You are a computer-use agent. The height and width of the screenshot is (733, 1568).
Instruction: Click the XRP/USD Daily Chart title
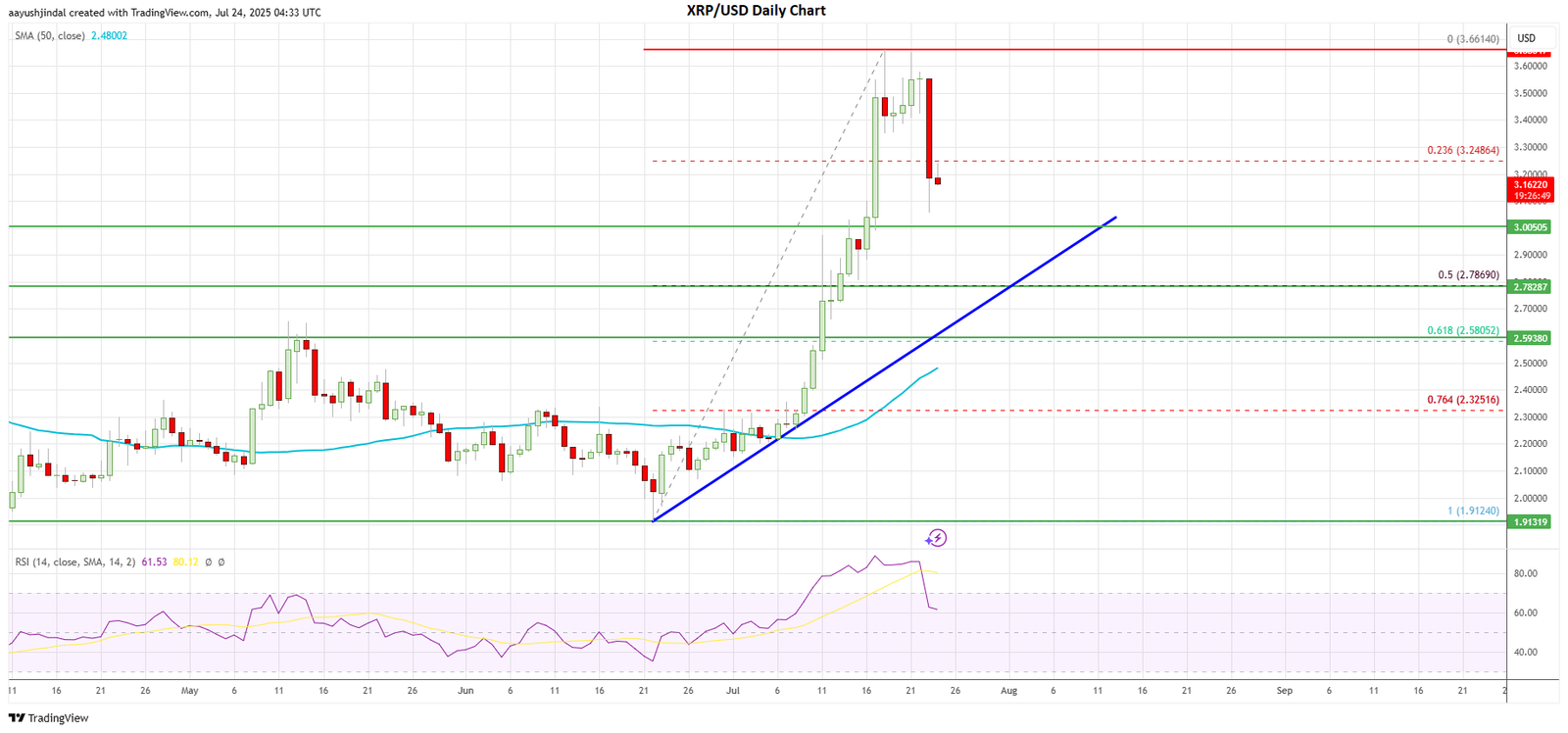coord(756,11)
